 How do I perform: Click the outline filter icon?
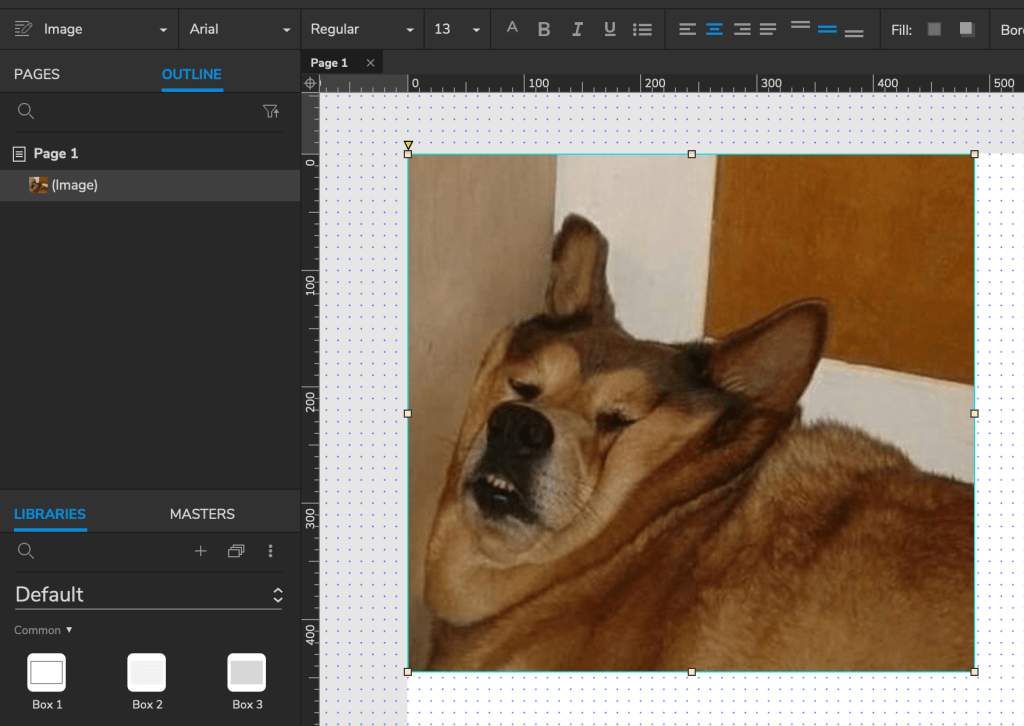(x=271, y=111)
